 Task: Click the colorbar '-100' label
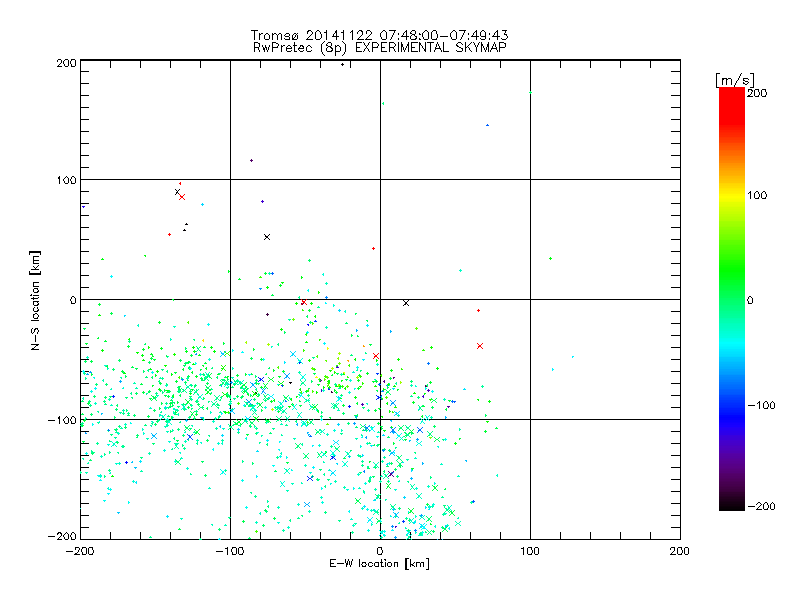pyautogui.click(x=761, y=406)
